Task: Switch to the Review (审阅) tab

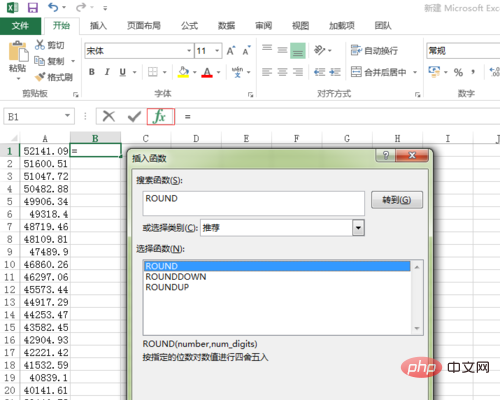Action: tap(264, 26)
